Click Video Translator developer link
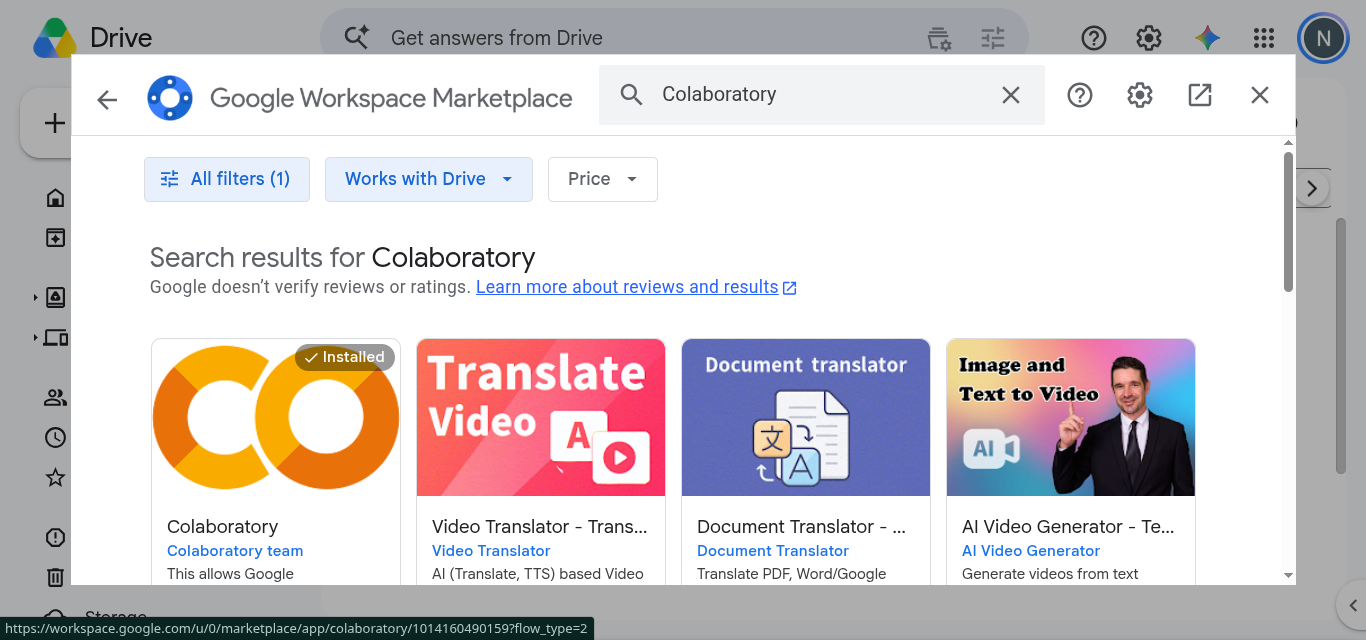 [491, 551]
